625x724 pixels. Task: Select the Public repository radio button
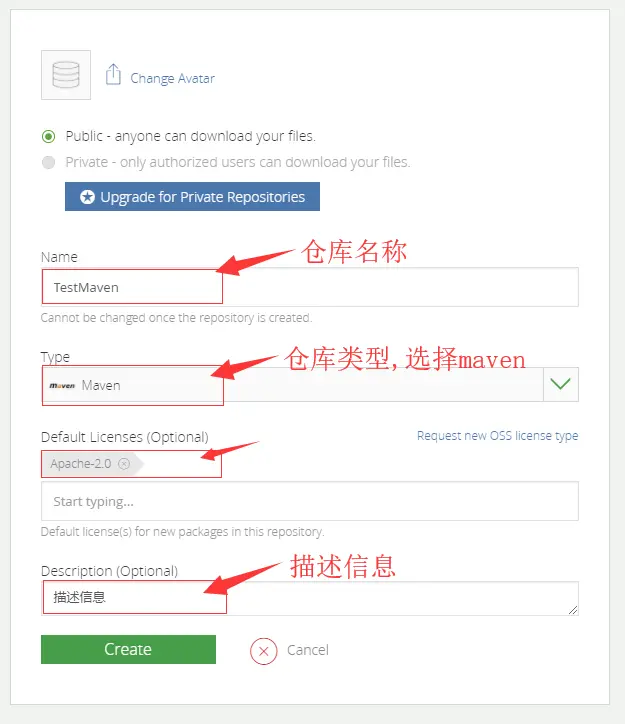point(48,137)
